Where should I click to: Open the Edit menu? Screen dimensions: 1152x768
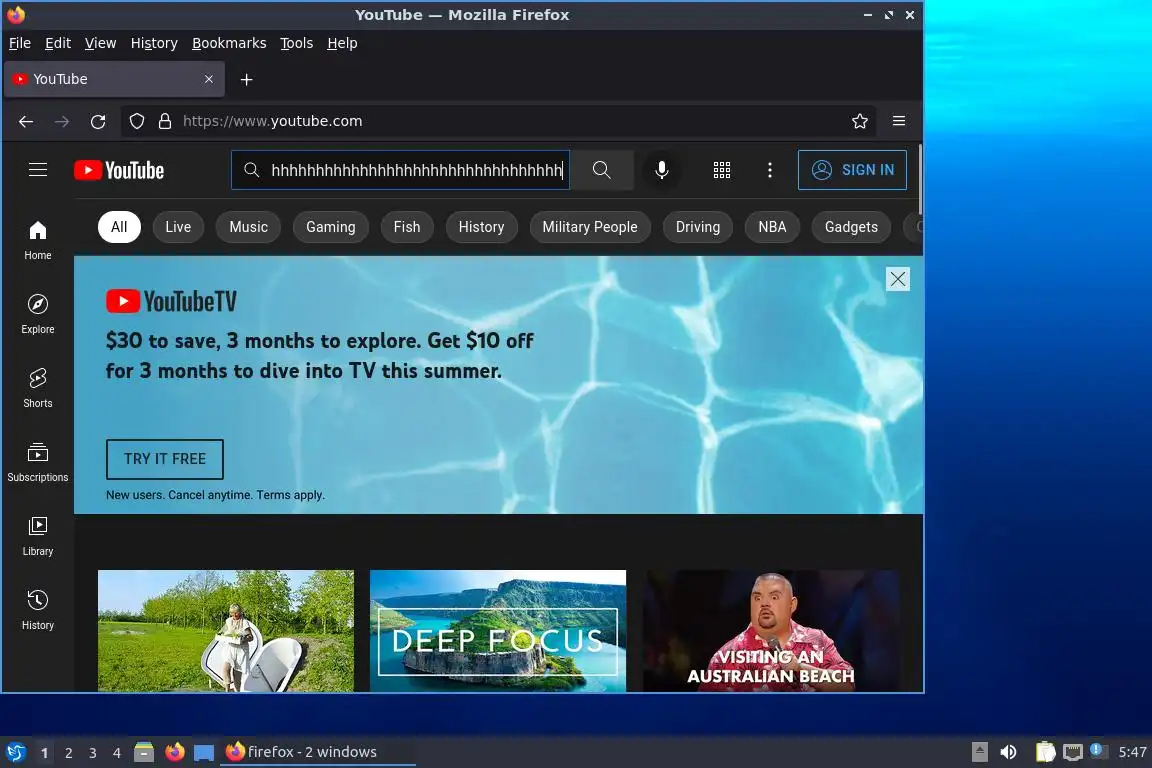[58, 43]
